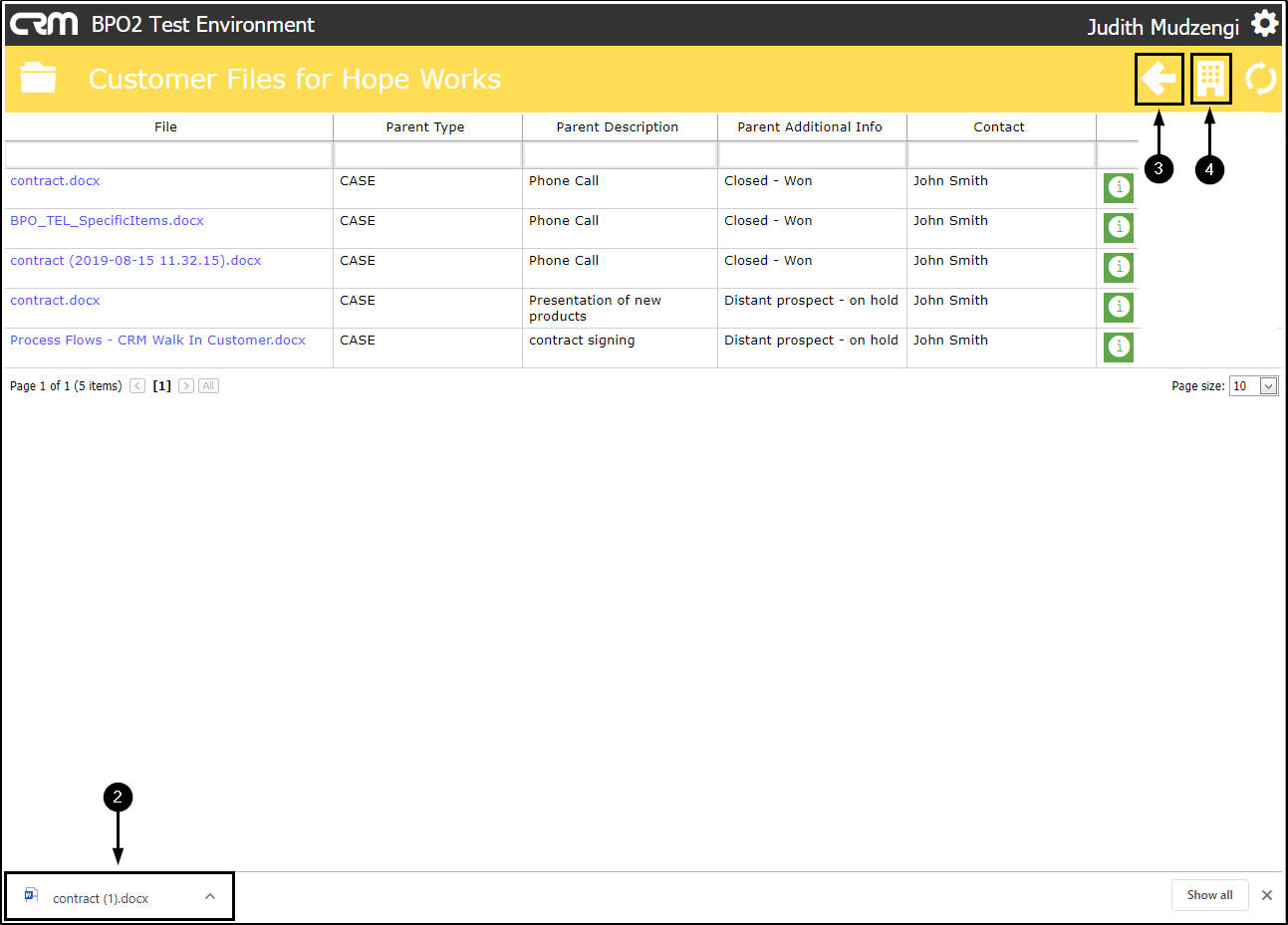The image size is (1288, 925).
Task: Click info icon for Process Flows row
Action: pyautogui.click(x=1119, y=347)
